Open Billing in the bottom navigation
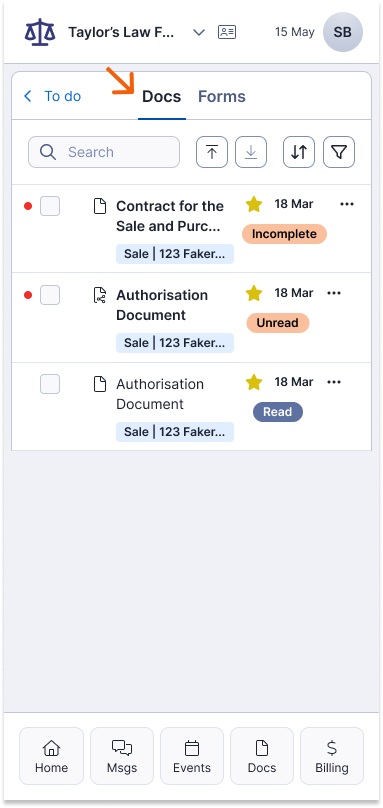Image resolution: width=383 pixels, height=808 pixels. coord(332,756)
